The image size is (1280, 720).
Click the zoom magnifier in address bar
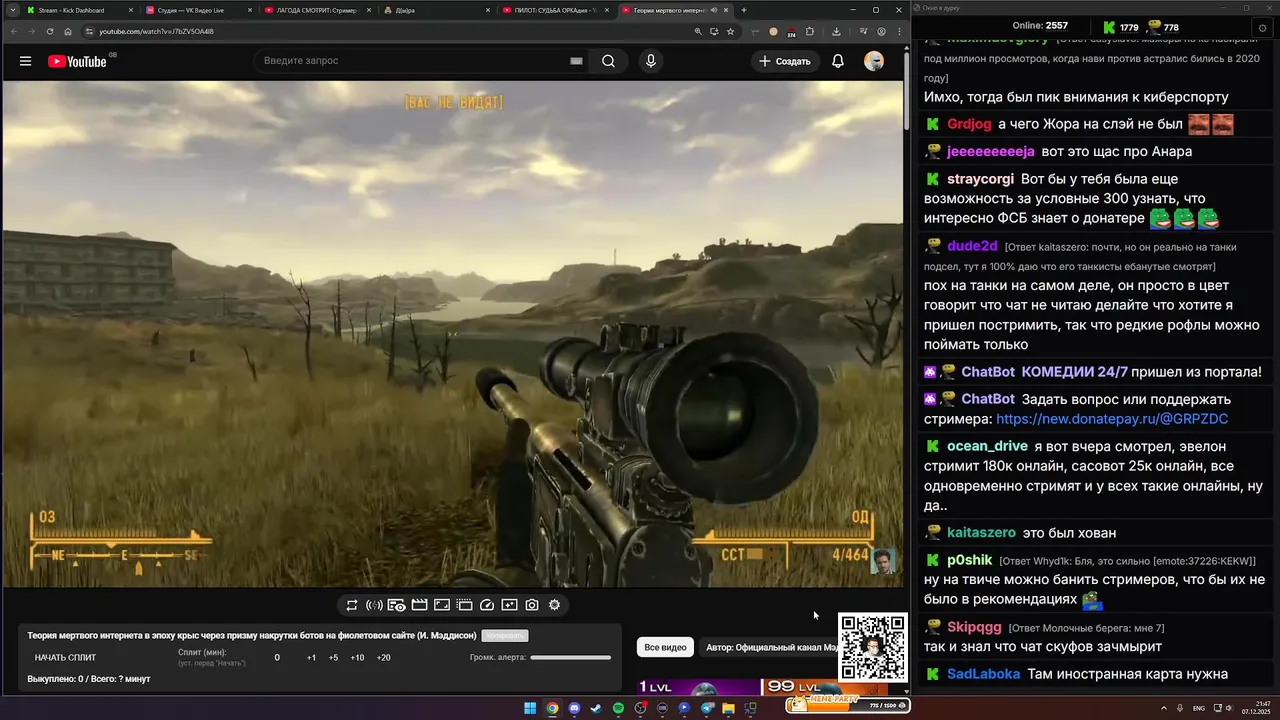pos(697,31)
